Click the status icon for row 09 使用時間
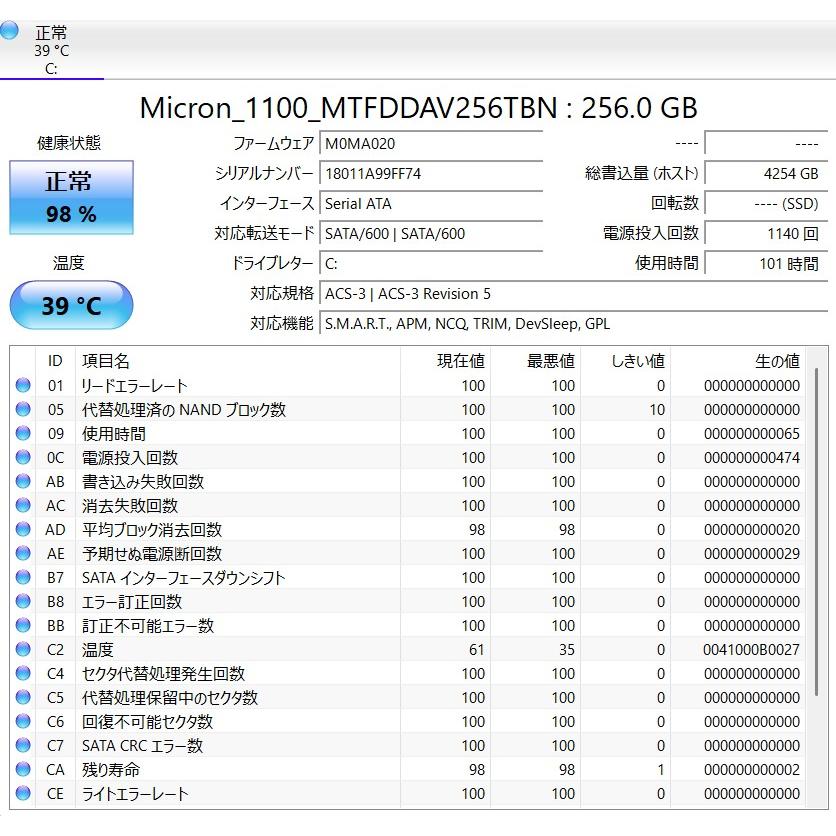Image resolution: width=836 pixels, height=836 pixels. [x=23, y=433]
